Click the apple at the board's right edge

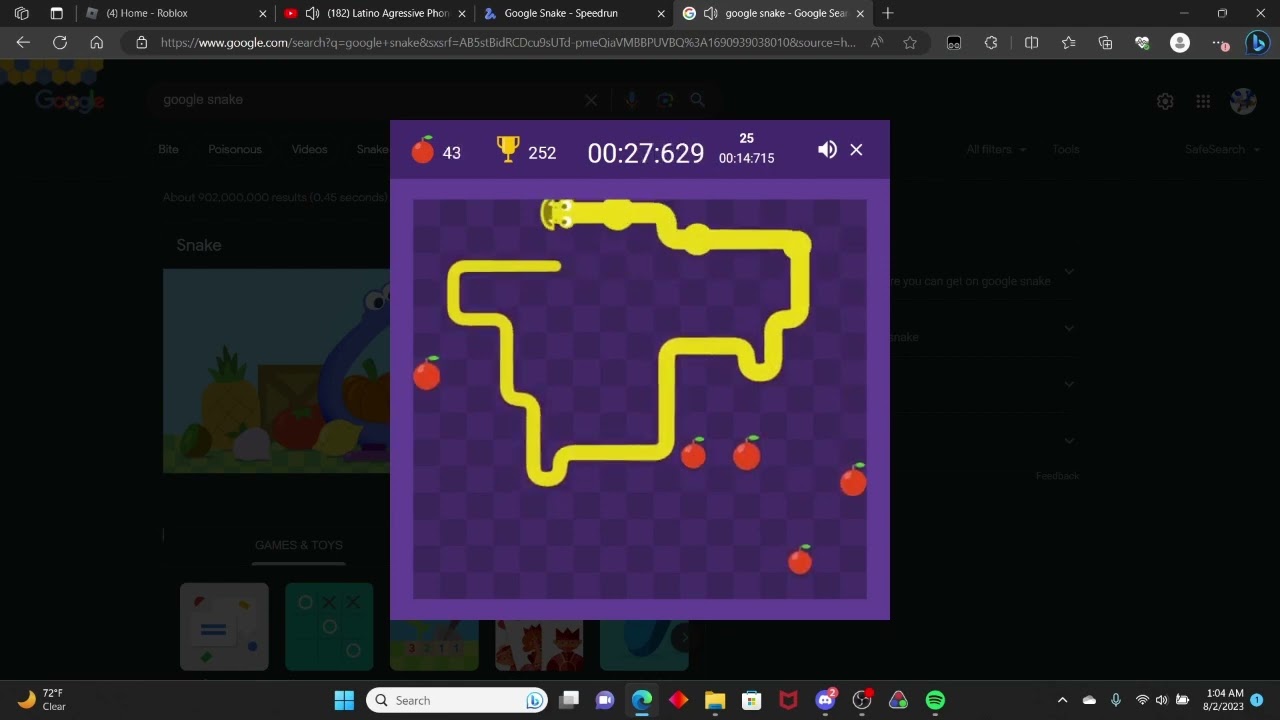click(853, 480)
